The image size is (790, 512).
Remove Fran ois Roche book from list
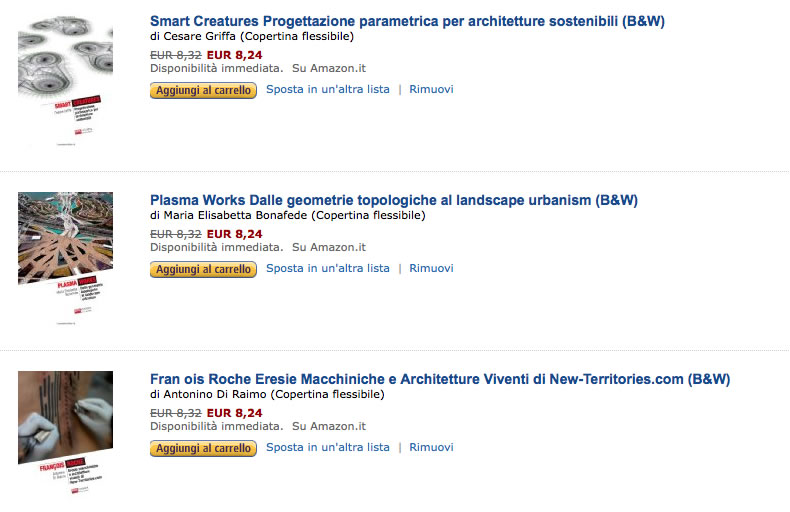431,447
